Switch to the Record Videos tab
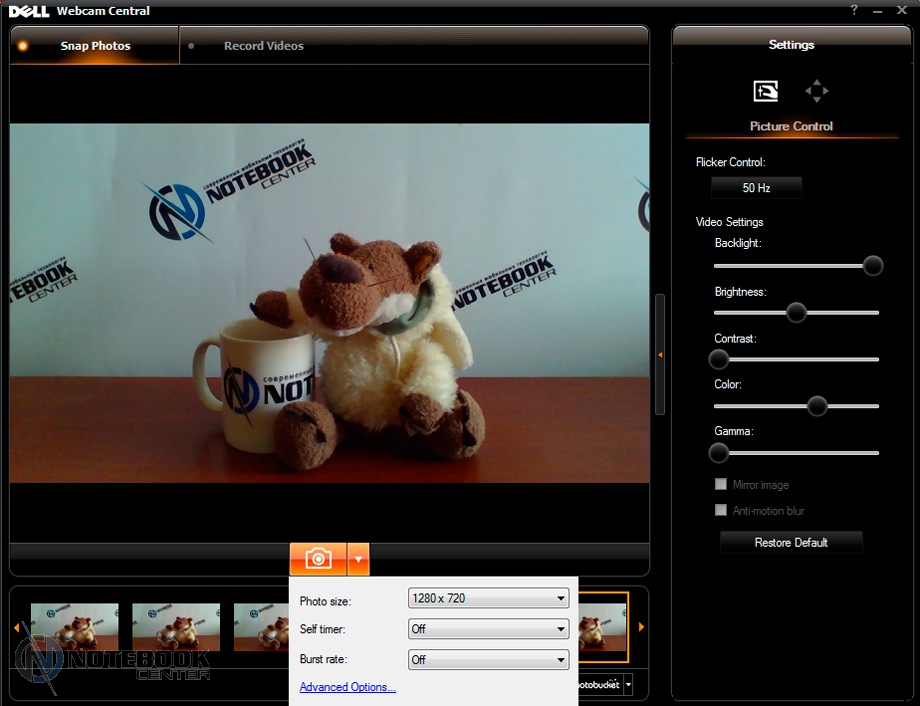This screenshot has width=920, height=706. click(263, 46)
